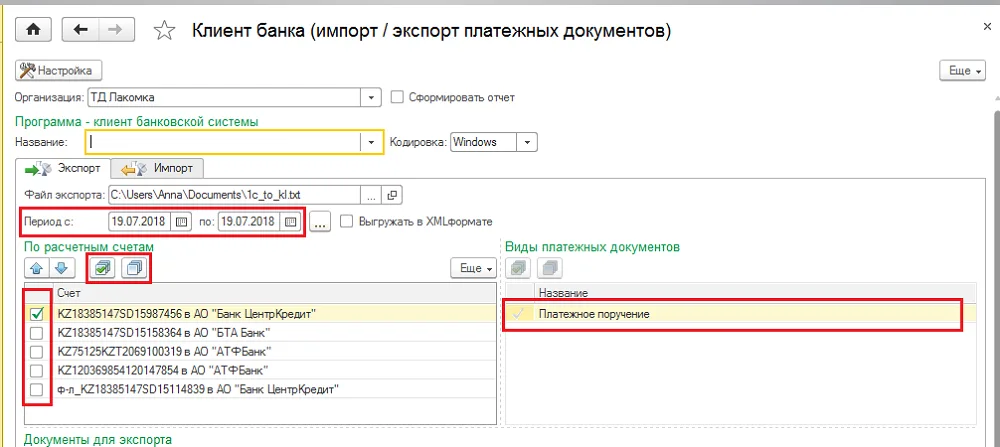1000x447 pixels.
Task: Check all bank accounts icon
Action: tap(103, 268)
